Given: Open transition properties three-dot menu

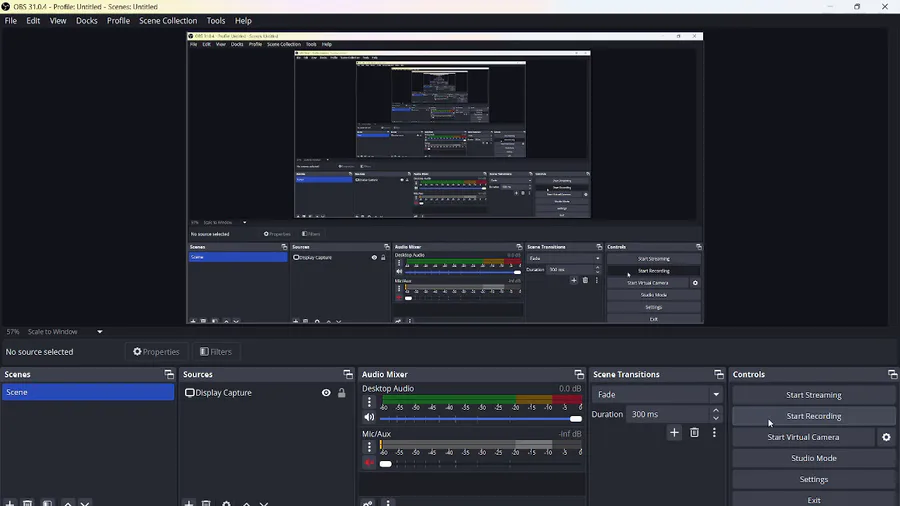Looking at the screenshot, I should pyautogui.click(x=714, y=433).
